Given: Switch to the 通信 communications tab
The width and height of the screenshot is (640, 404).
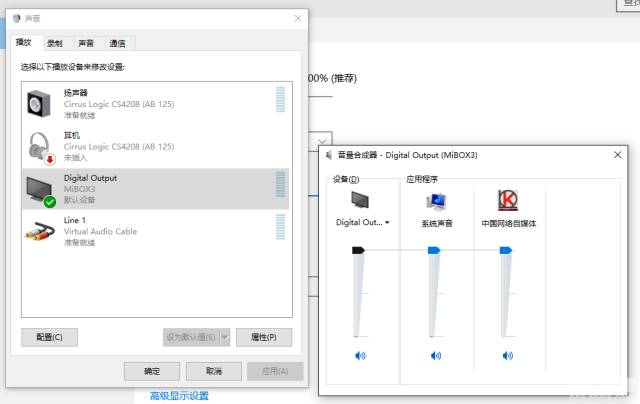Looking at the screenshot, I should coord(118,43).
